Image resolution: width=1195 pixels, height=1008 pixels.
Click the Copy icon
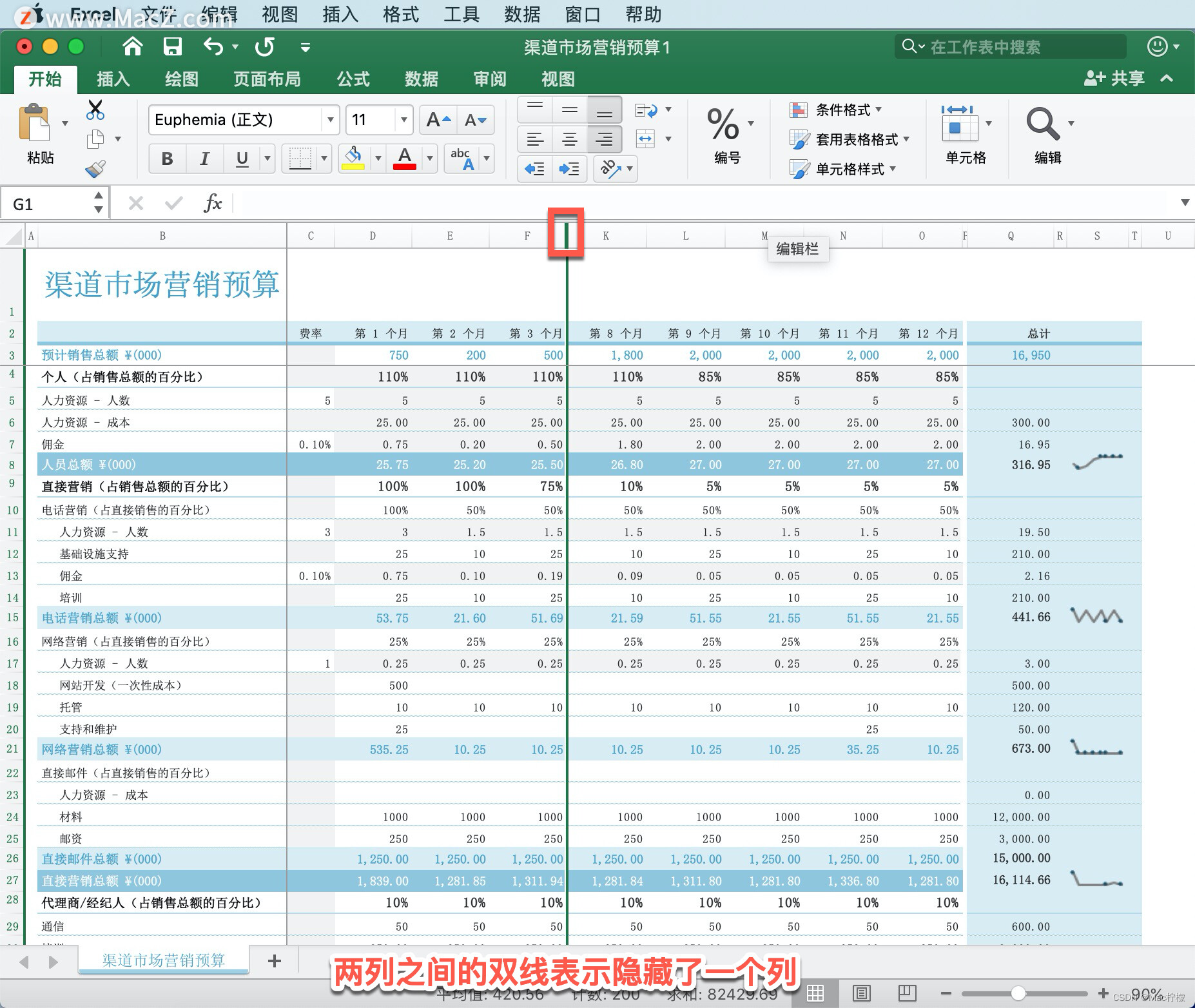pos(95,139)
